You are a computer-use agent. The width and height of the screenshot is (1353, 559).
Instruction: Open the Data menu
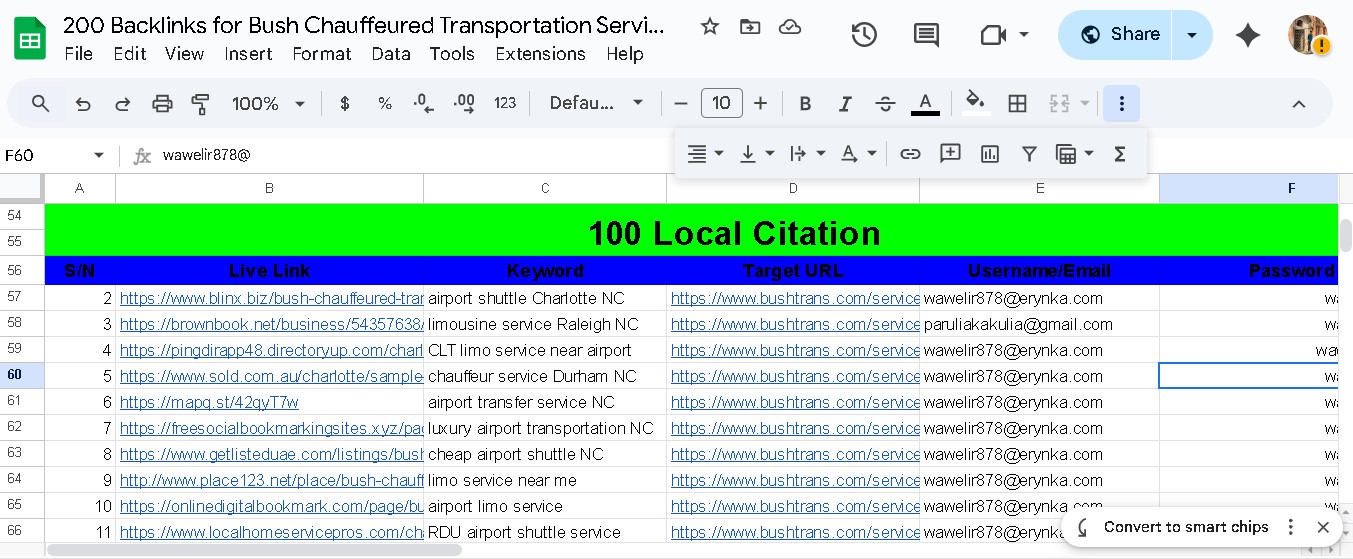click(x=391, y=54)
